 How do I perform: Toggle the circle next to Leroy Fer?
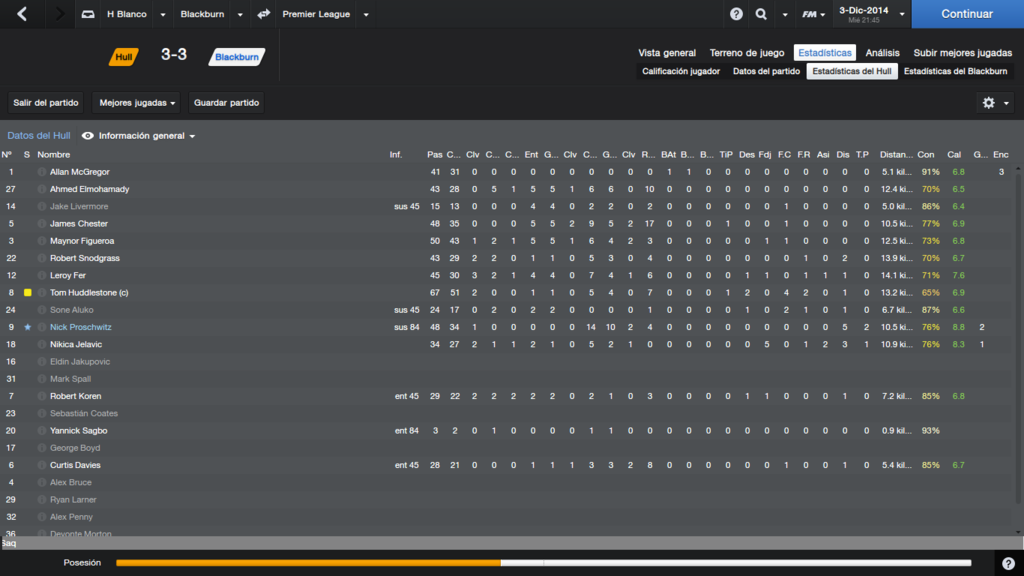[x=42, y=276]
